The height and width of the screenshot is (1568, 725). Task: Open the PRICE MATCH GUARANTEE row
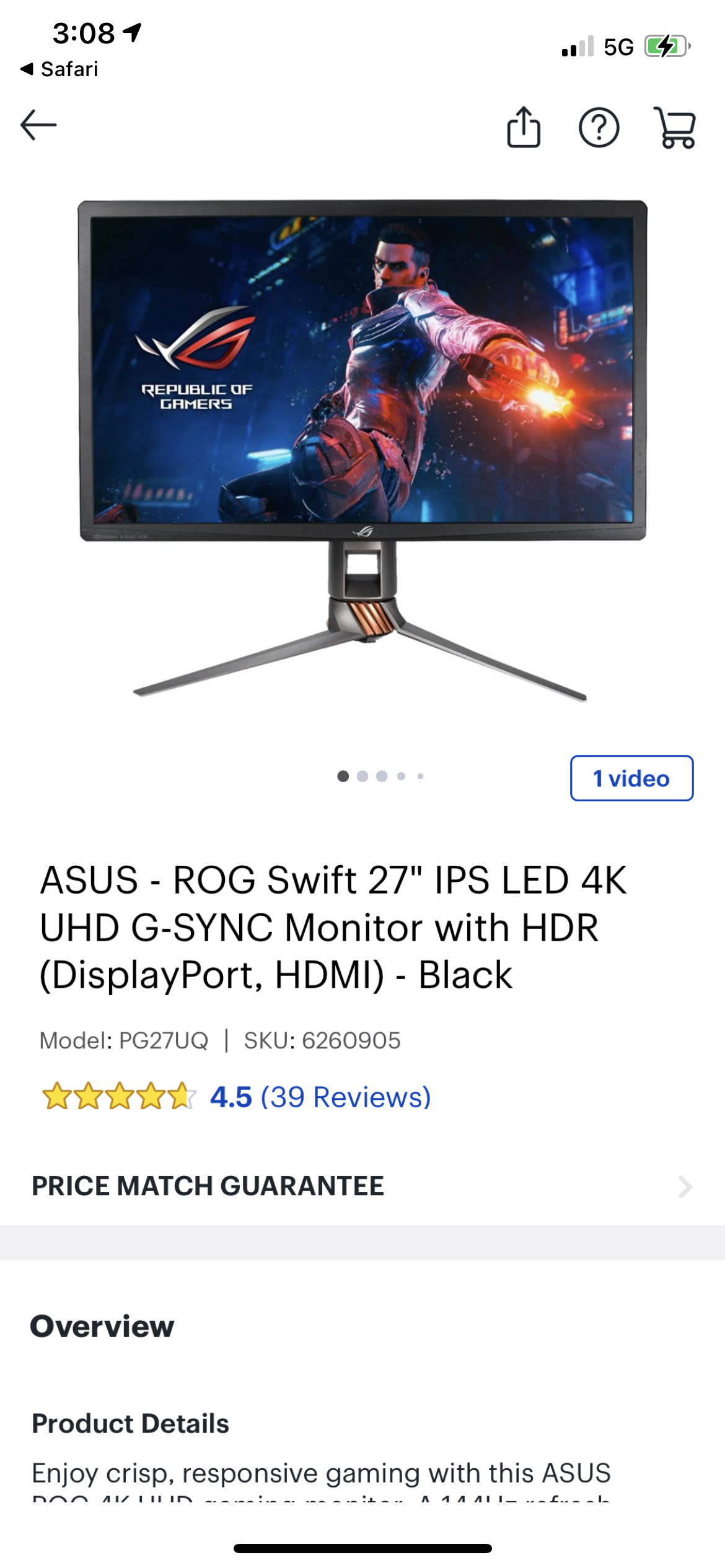tap(362, 1186)
